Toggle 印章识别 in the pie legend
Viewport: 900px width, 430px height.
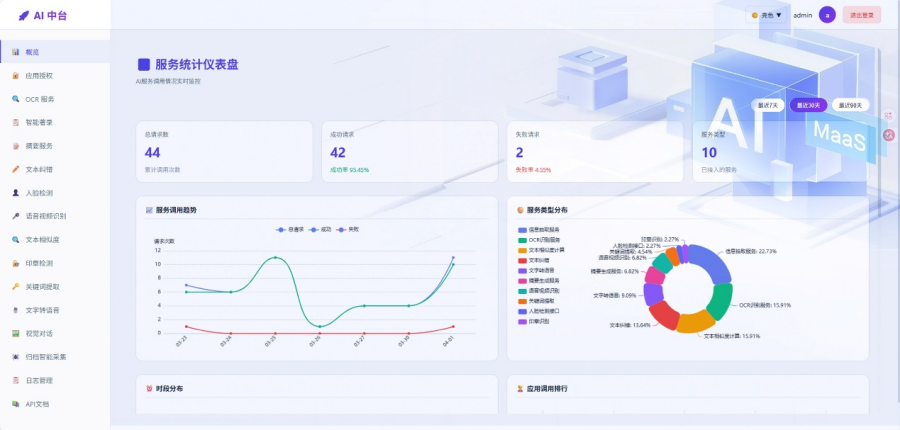533,321
